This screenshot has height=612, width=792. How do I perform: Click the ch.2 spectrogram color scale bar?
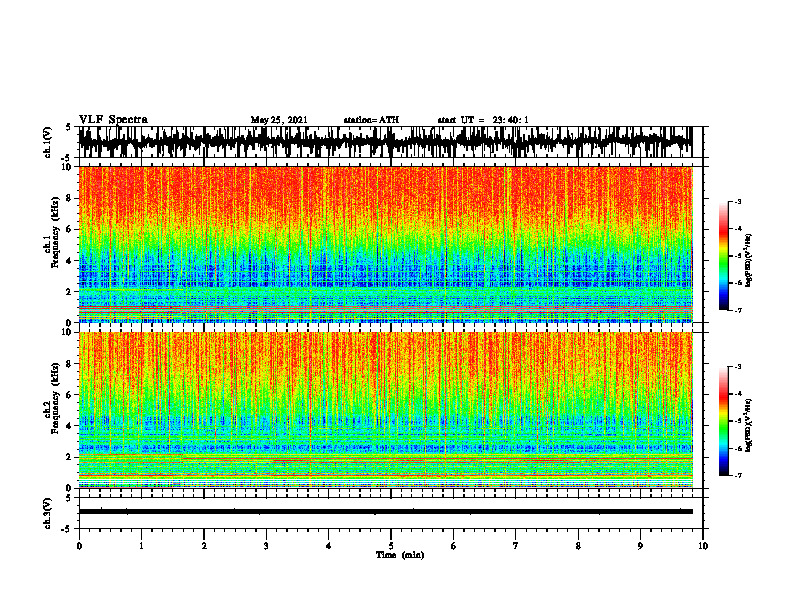click(724, 421)
